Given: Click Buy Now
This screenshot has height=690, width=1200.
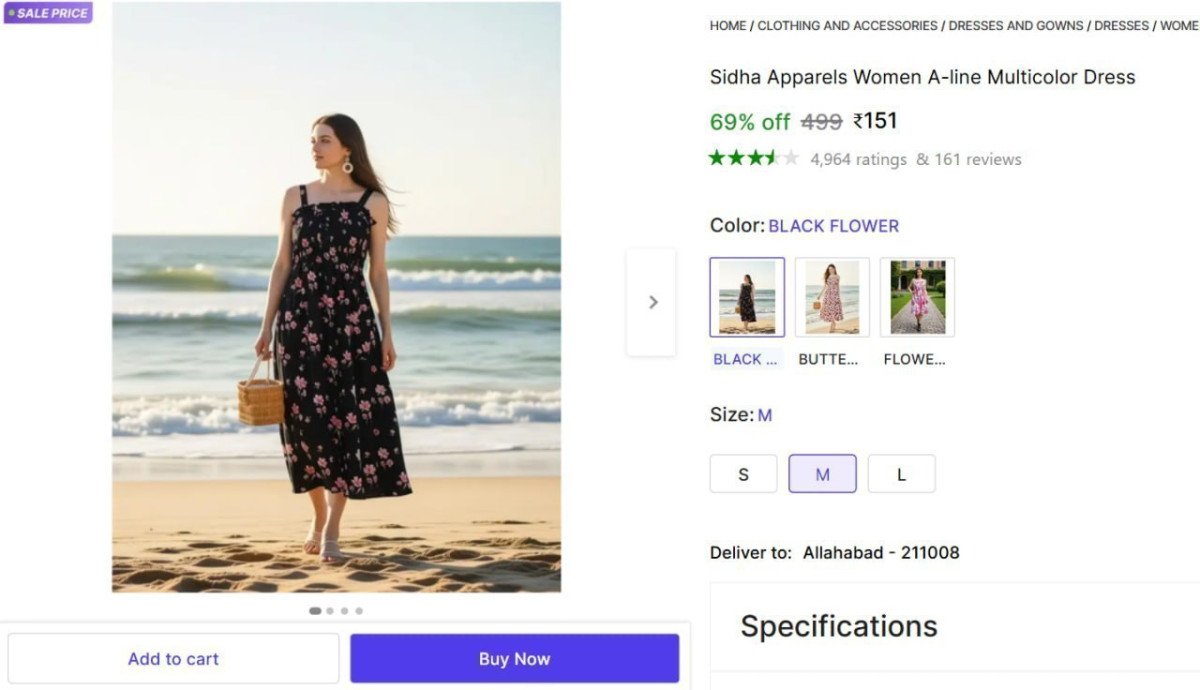Looking at the screenshot, I should pyautogui.click(x=514, y=658).
